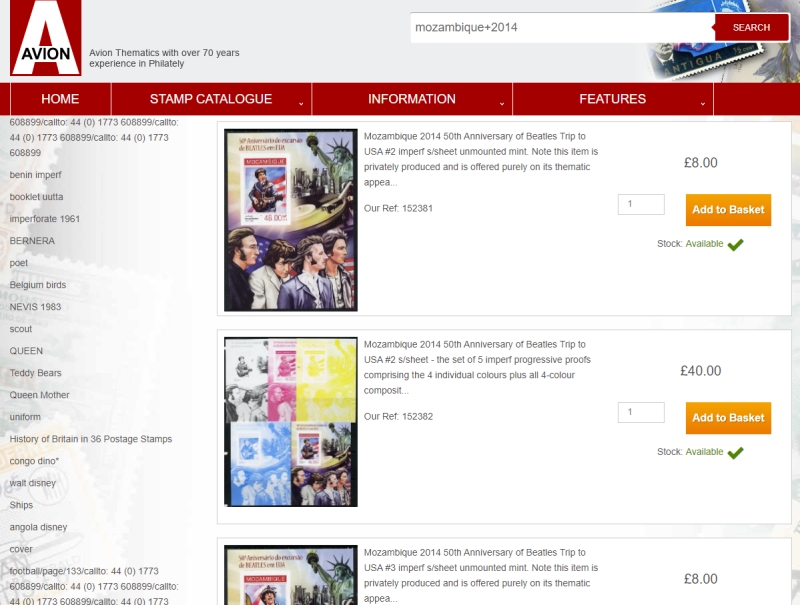This screenshot has width=800, height=605.
Task: Click green availability checkmark for item 152381
Action: pos(735,244)
